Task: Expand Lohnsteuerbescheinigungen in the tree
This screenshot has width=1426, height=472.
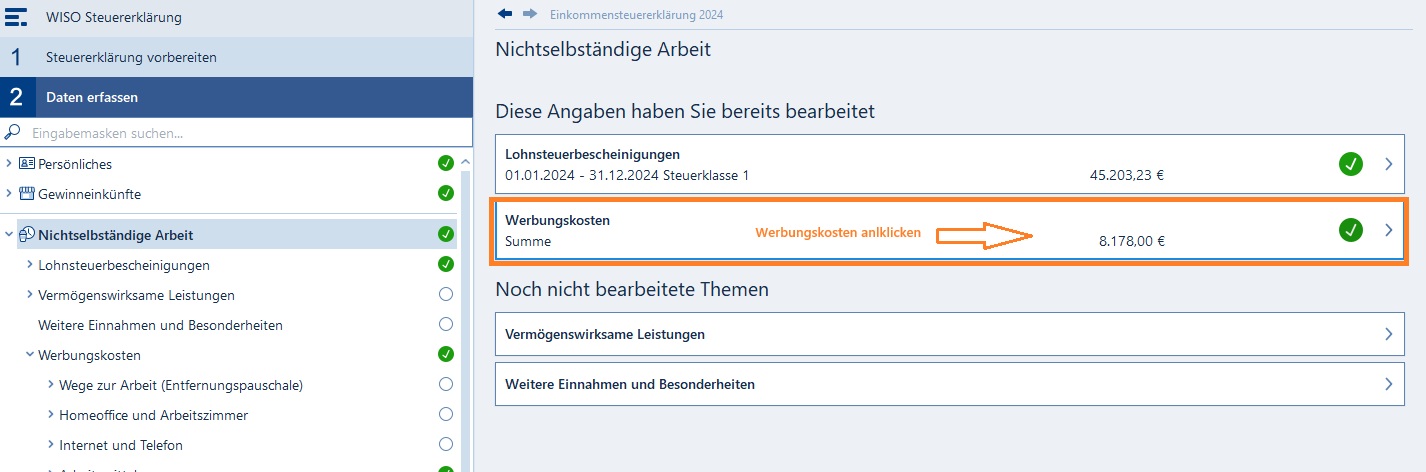Action: (29, 265)
